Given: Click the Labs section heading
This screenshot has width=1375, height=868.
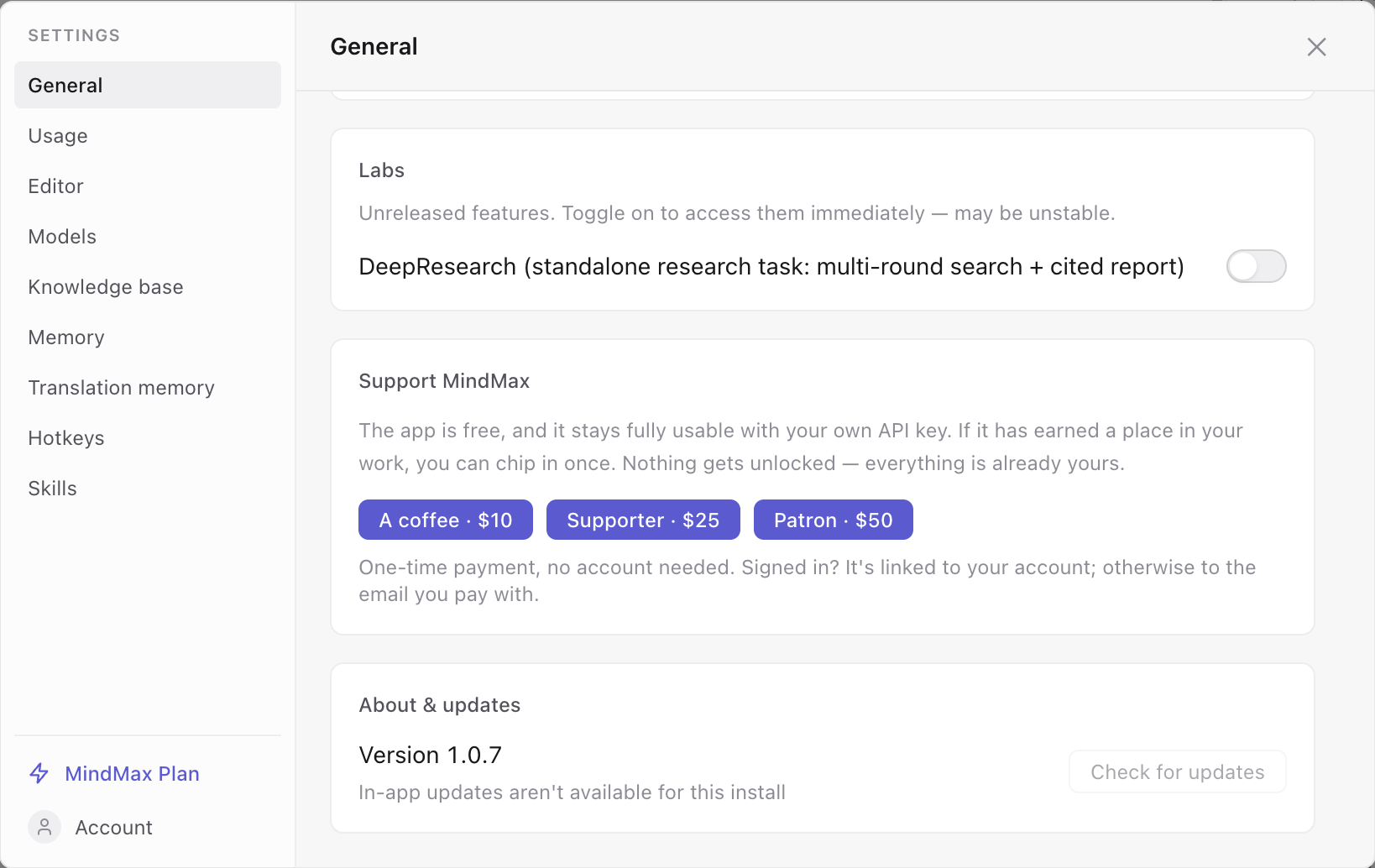Looking at the screenshot, I should point(382,170).
